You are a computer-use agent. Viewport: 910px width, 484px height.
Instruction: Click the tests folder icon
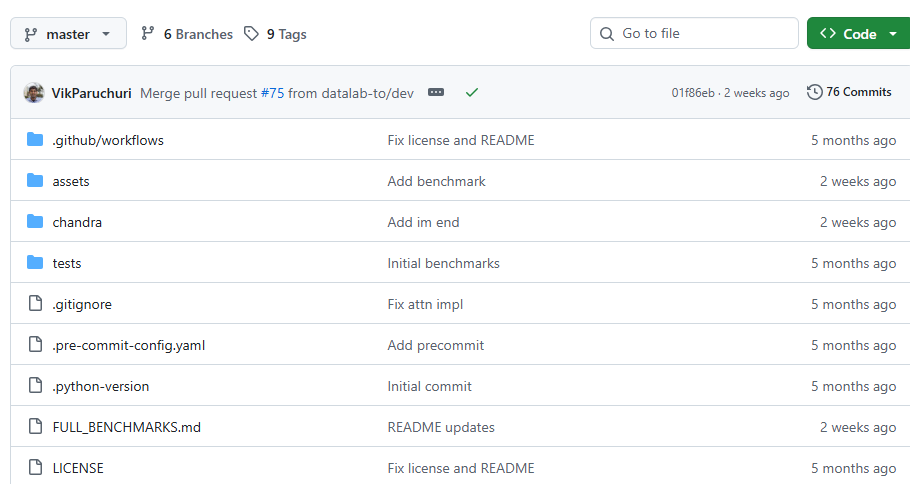point(35,262)
